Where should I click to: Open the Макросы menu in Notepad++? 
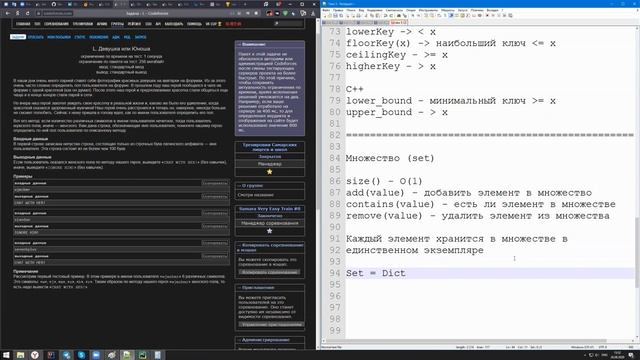pos(448,10)
